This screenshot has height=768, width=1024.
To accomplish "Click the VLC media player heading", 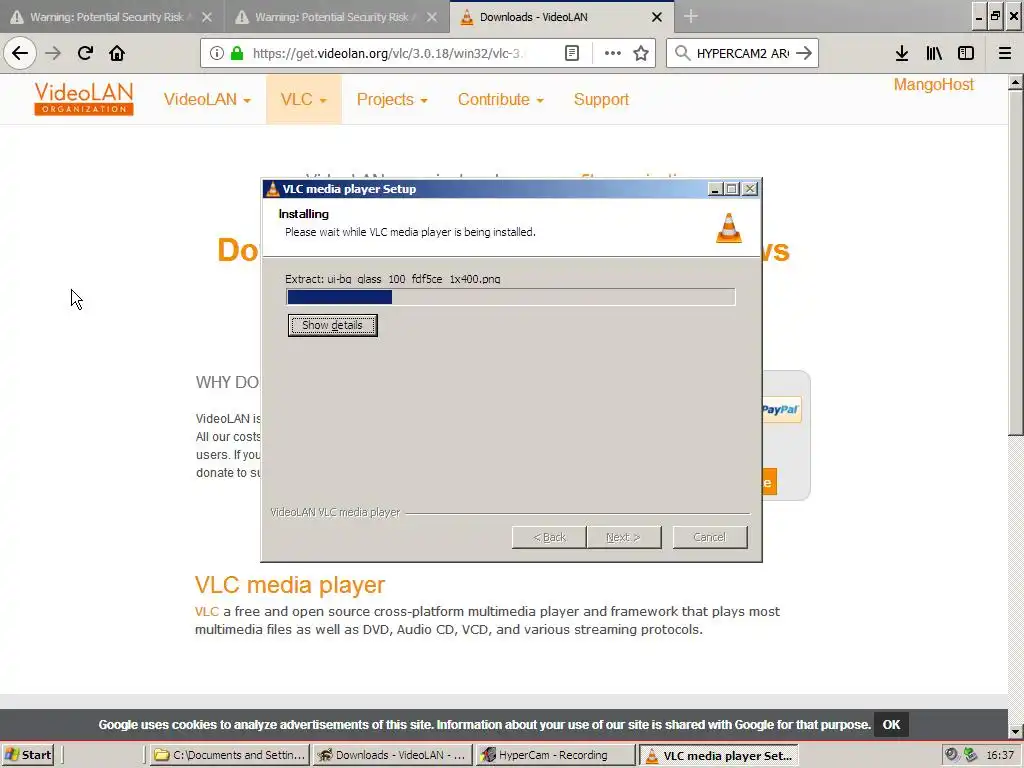I will [x=290, y=585].
